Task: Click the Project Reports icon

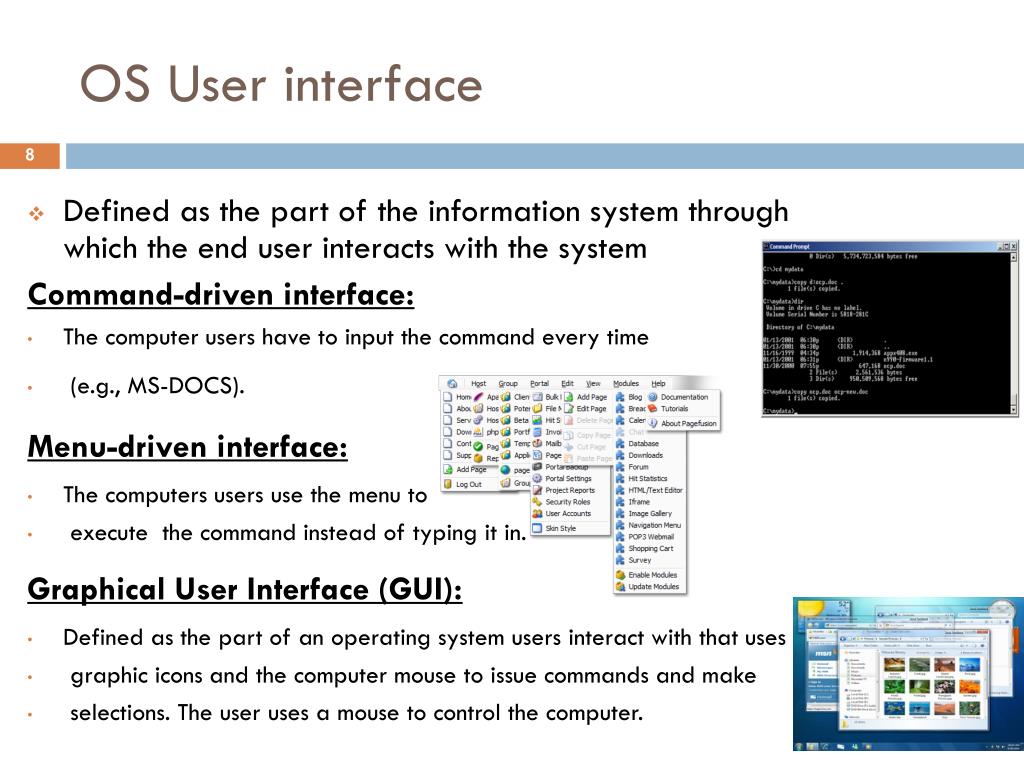Action: click(x=537, y=490)
